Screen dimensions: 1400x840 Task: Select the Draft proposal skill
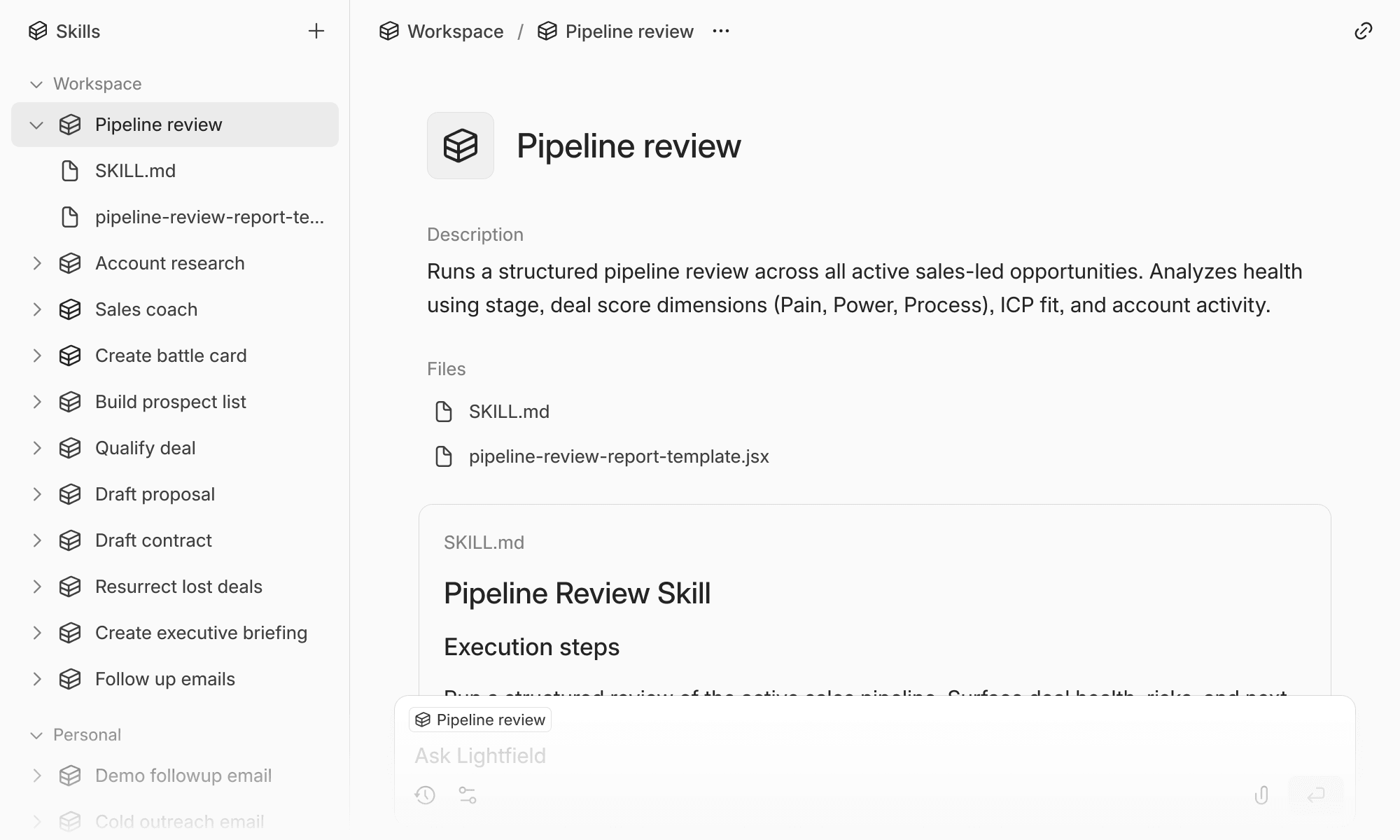pos(155,494)
